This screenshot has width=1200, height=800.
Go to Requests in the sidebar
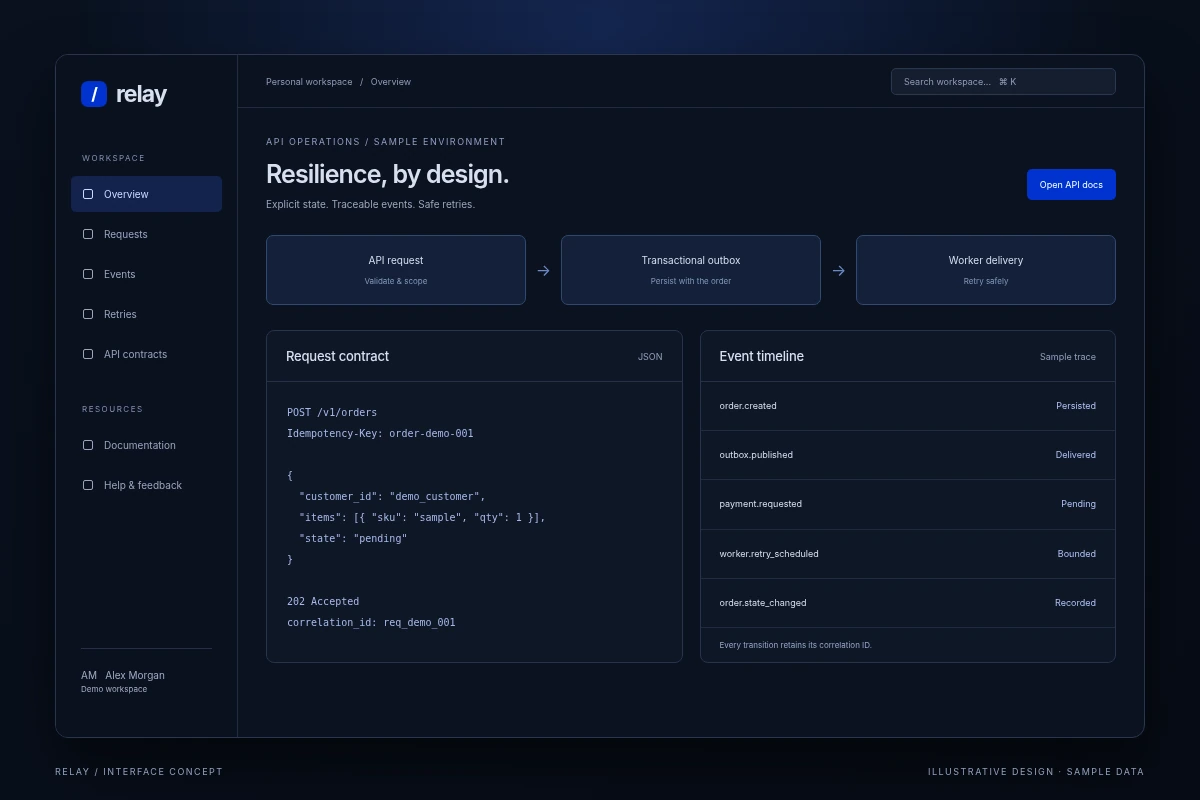146,234
